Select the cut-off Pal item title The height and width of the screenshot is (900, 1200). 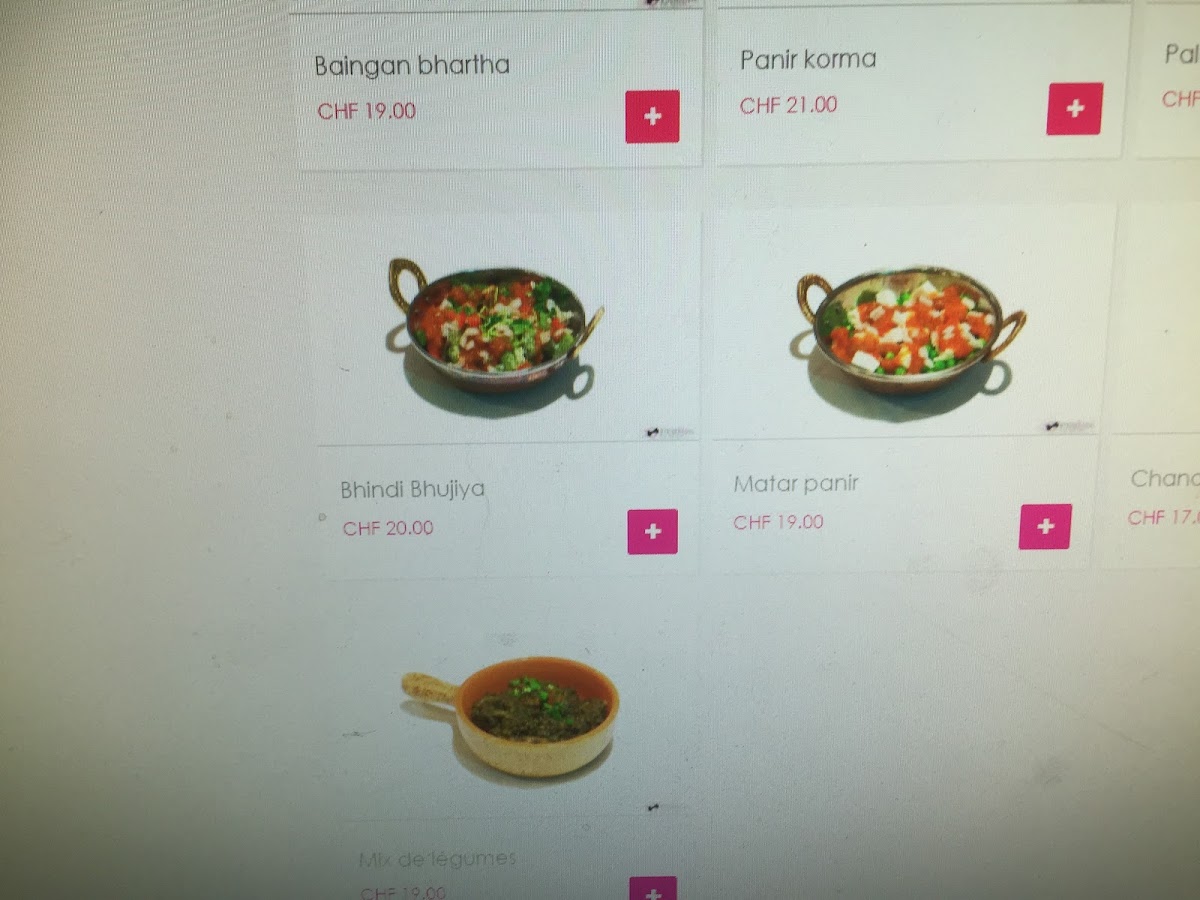pos(1182,54)
